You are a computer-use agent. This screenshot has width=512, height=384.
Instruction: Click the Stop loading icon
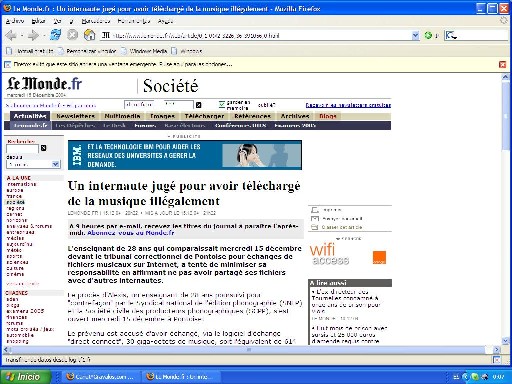pos(72,35)
